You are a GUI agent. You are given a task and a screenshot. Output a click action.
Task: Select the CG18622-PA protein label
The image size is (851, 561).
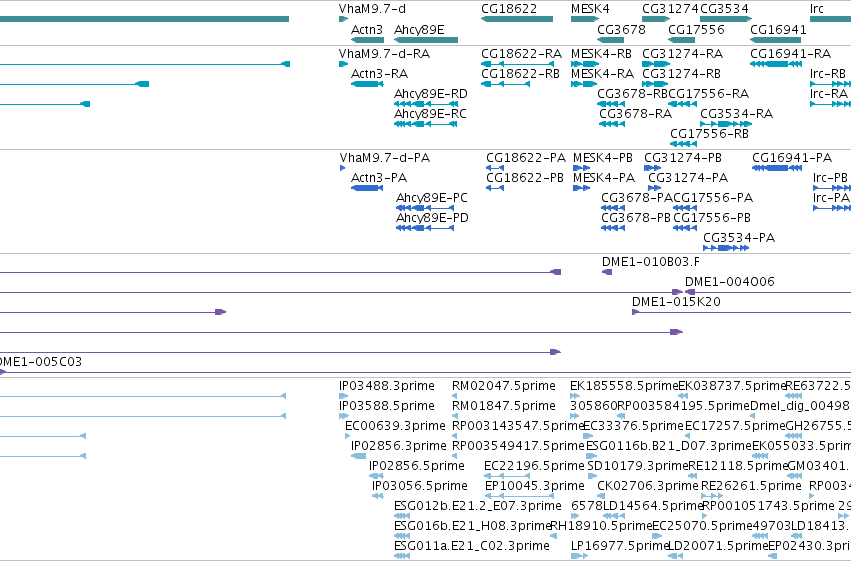pos(526,158)
